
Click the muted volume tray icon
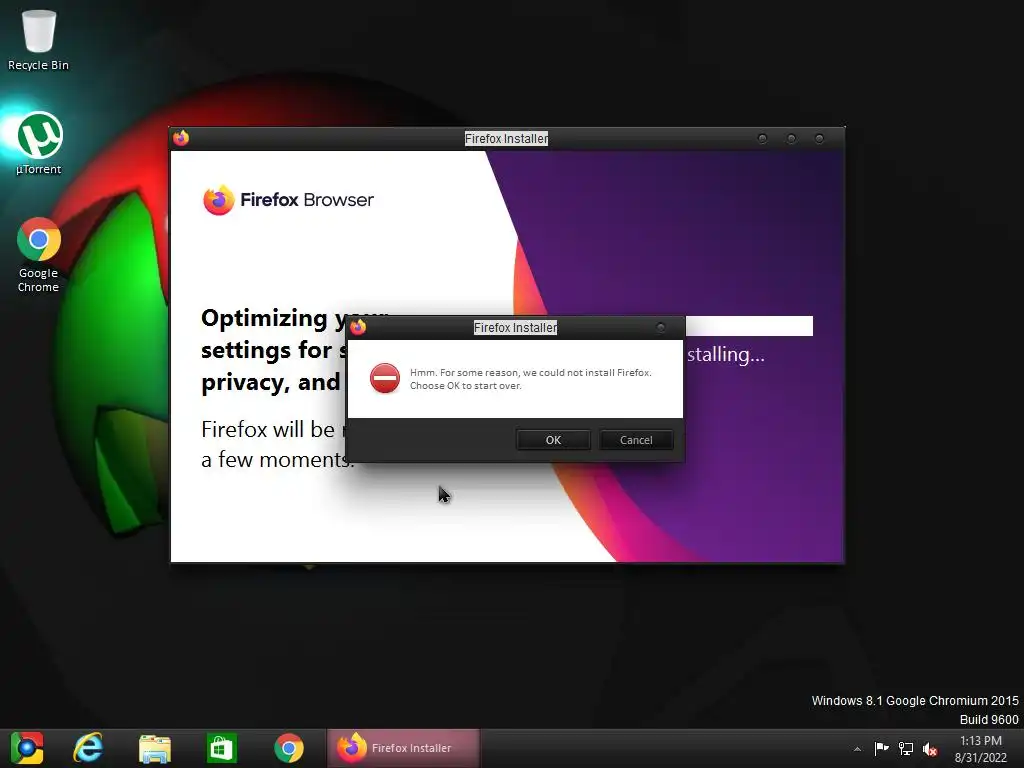coord(930,749)
